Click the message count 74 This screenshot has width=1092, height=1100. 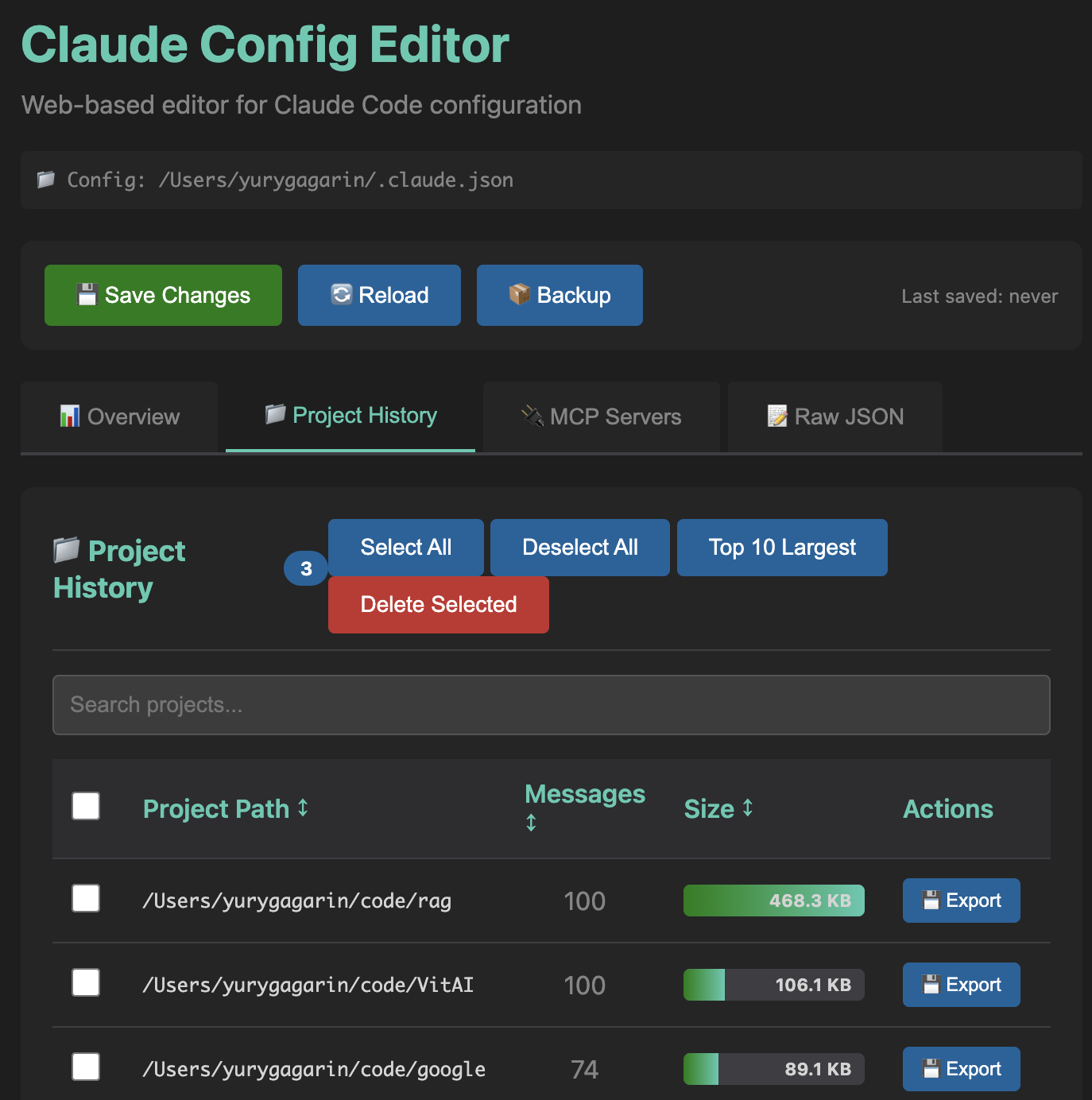pyautogui.click(x=585, y=1070)
